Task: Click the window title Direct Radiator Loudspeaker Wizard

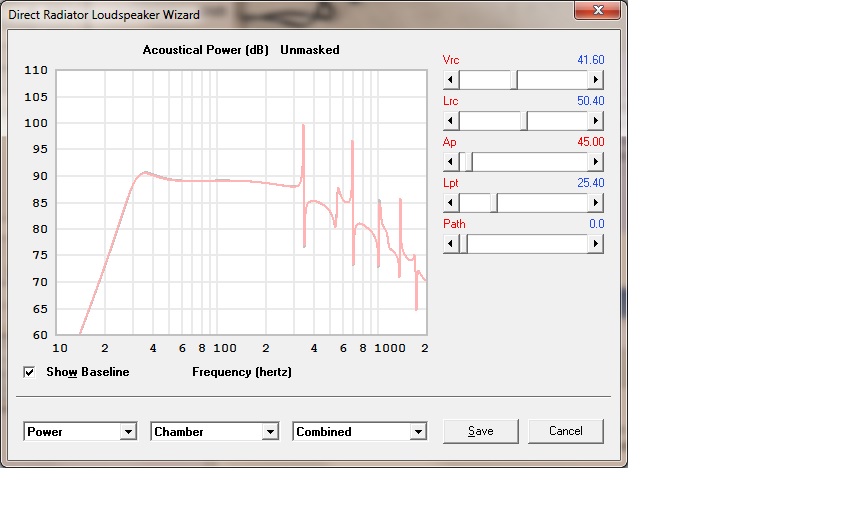Action: [104, 15]
